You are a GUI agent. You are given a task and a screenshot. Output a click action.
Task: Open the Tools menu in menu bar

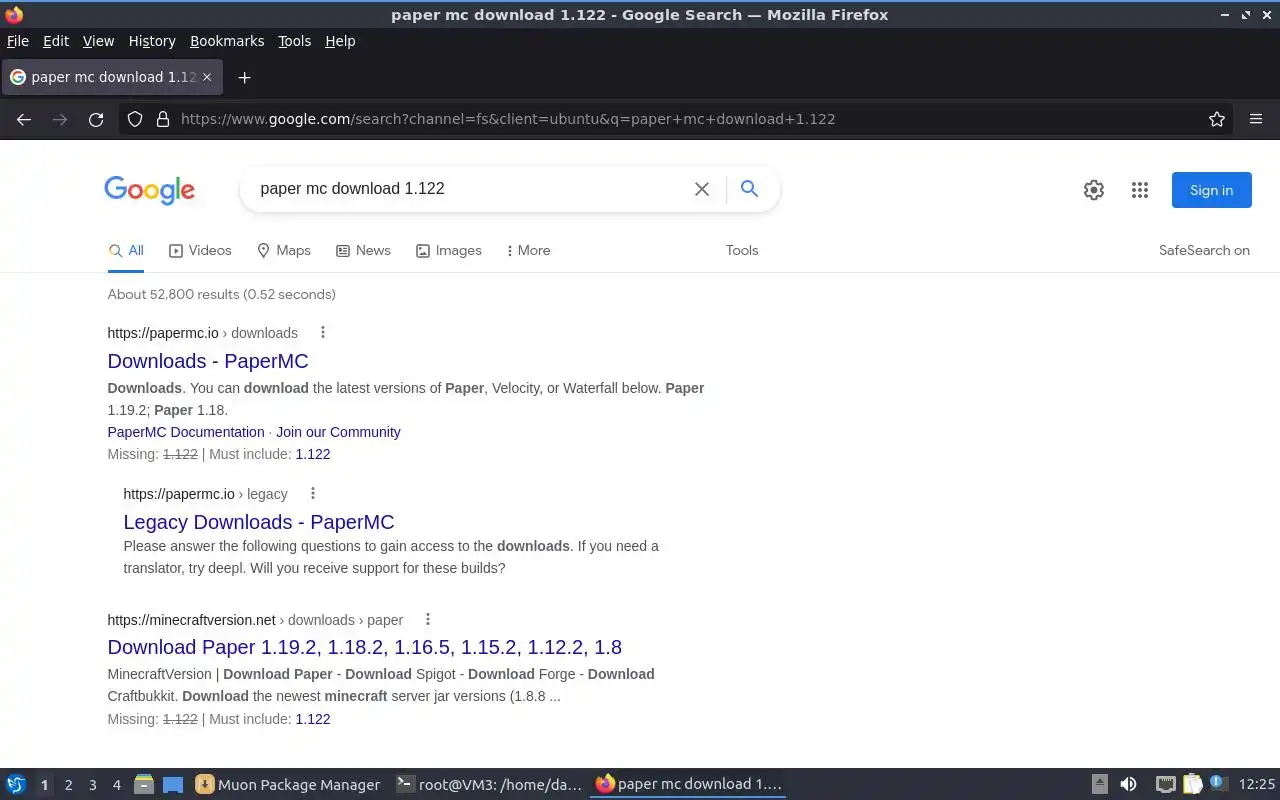click(x=294, y=41)
